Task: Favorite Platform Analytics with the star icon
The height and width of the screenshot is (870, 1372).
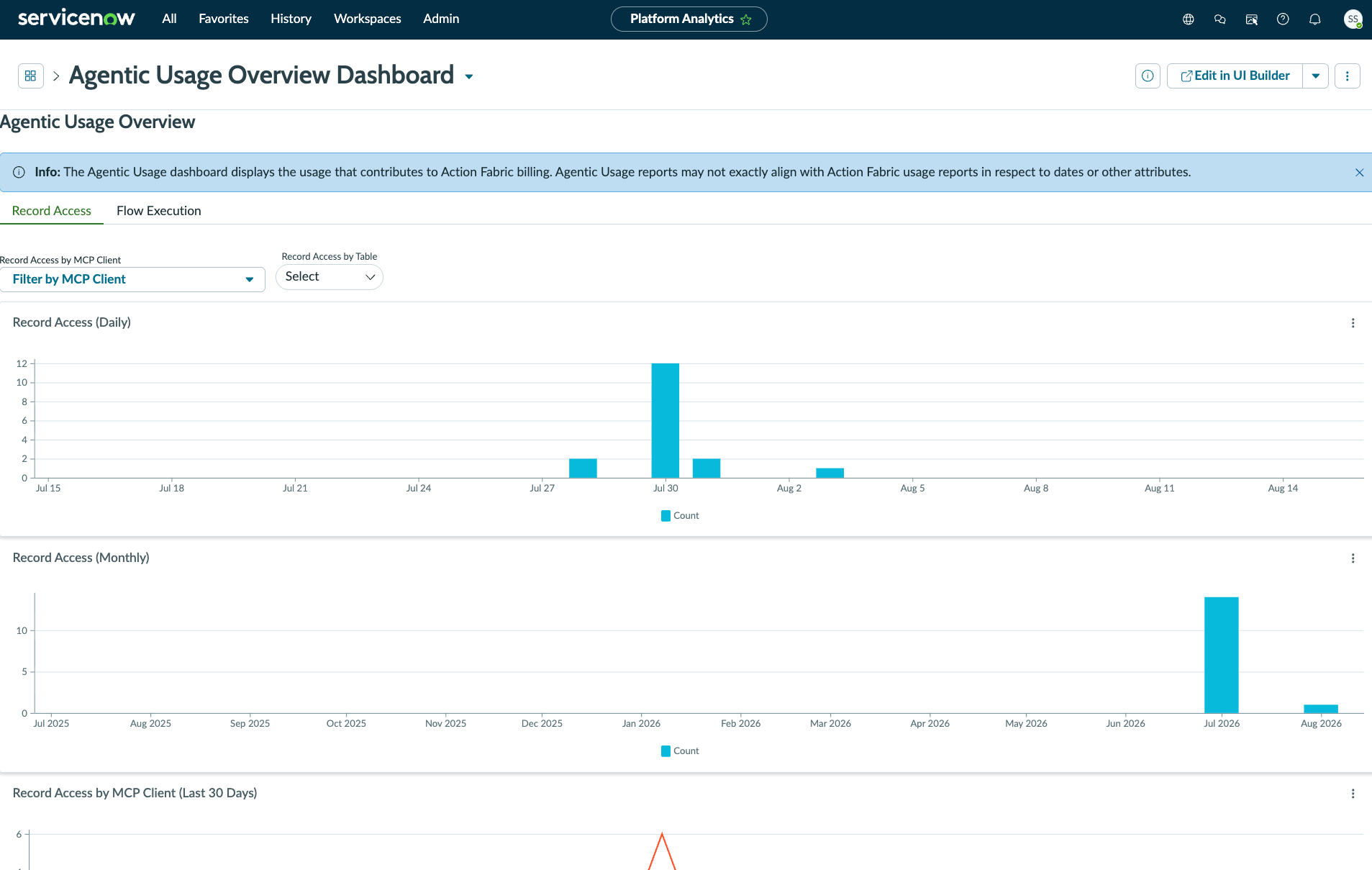Action: [746, 19]
